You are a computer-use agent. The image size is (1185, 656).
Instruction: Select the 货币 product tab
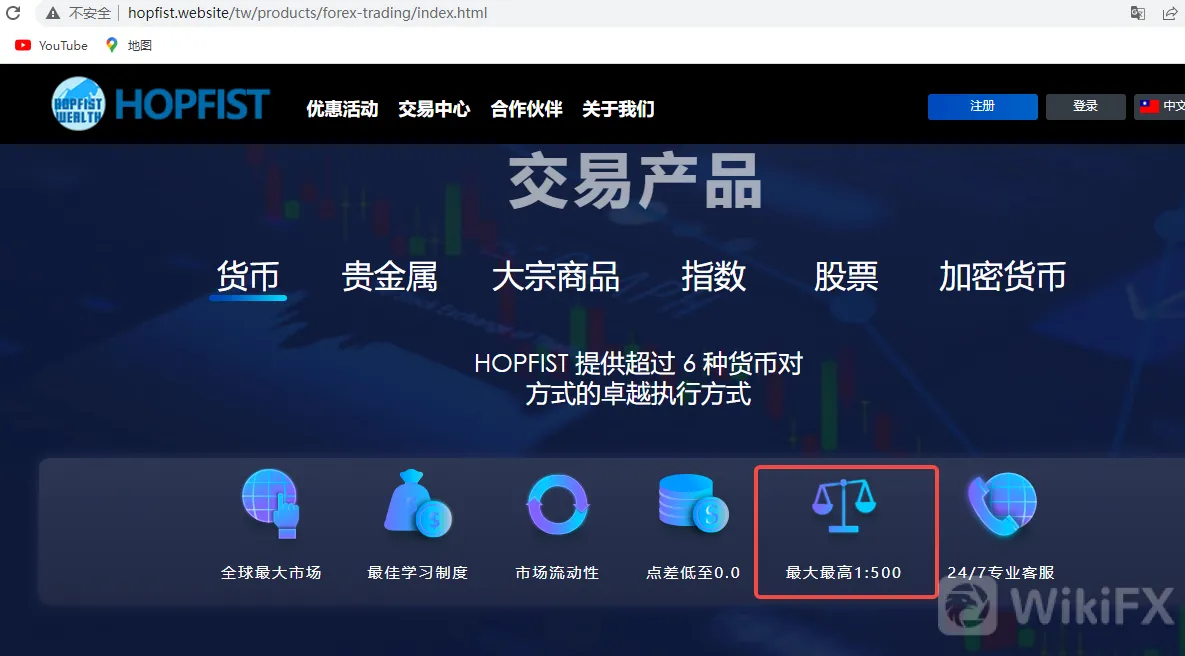(x=248, y=277)
